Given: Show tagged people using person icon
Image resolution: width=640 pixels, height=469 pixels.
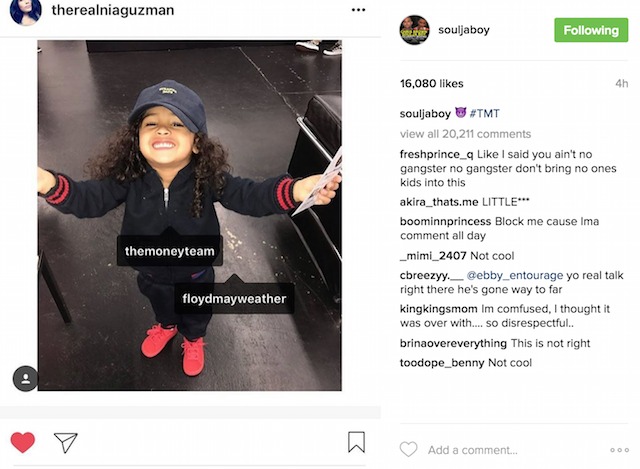Looking at the screenshot, I should pos(25,378).
